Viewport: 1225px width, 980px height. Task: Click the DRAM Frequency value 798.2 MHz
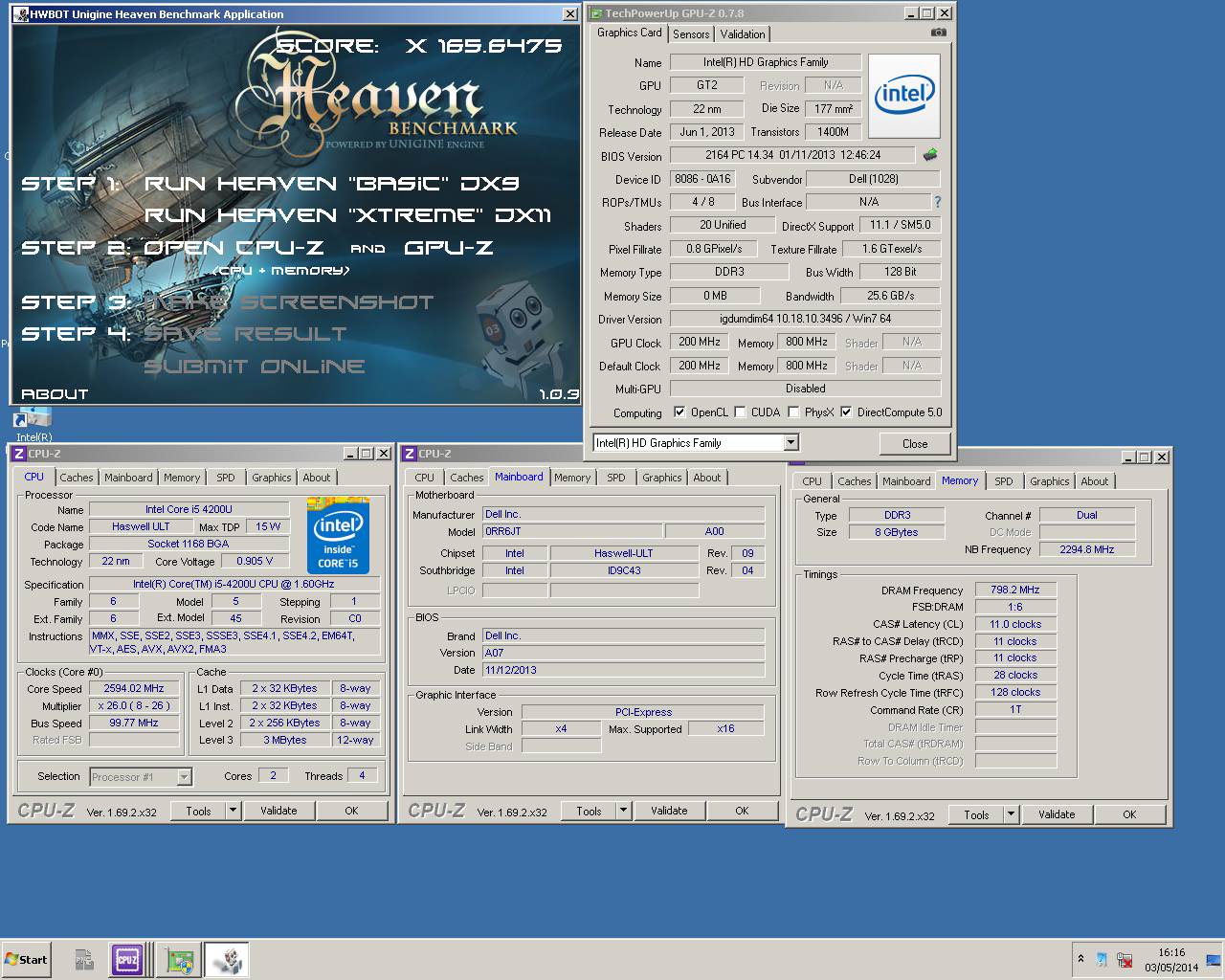point(1015,590)
